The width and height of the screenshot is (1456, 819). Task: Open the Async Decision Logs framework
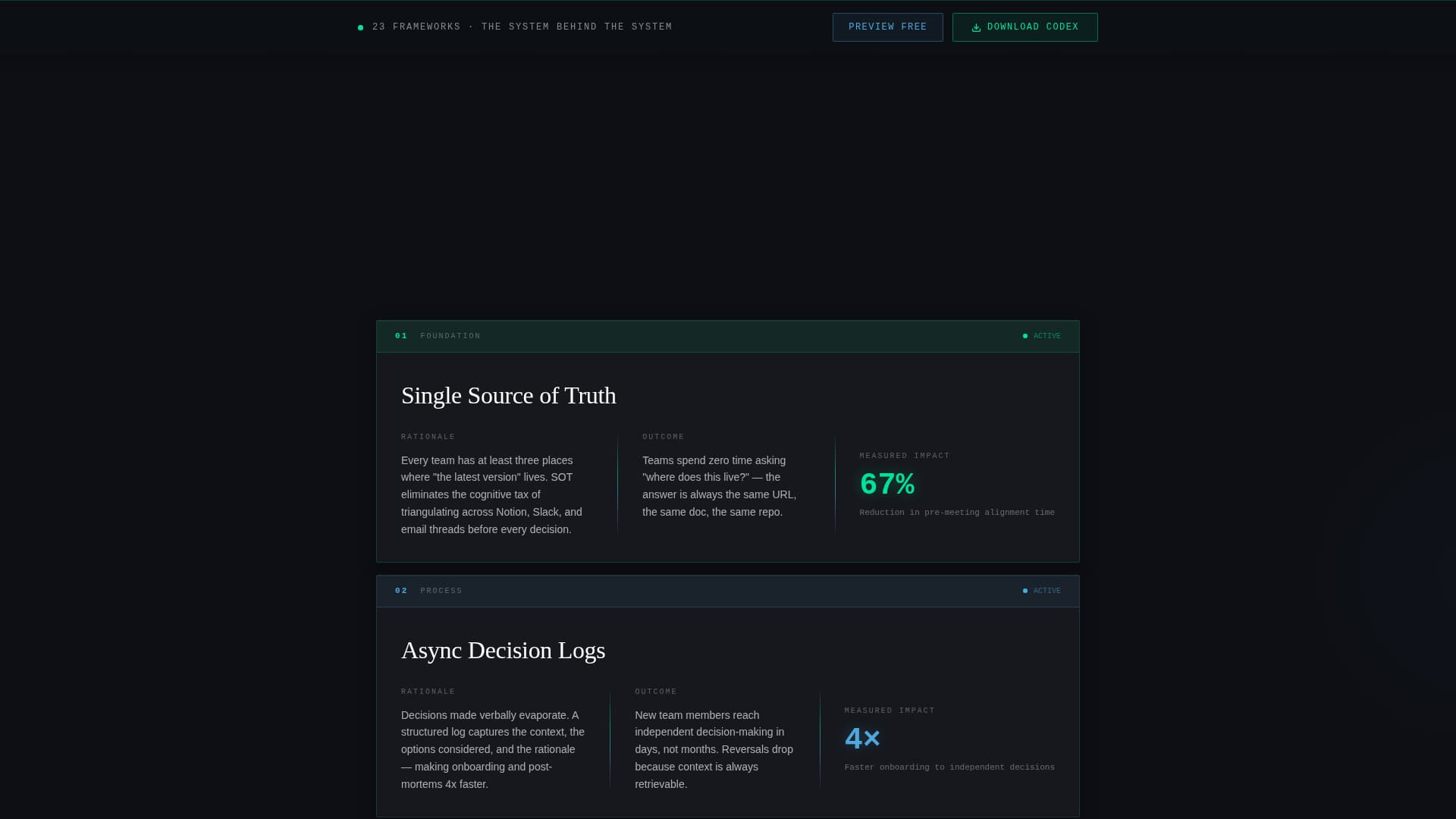pos(503,650)
